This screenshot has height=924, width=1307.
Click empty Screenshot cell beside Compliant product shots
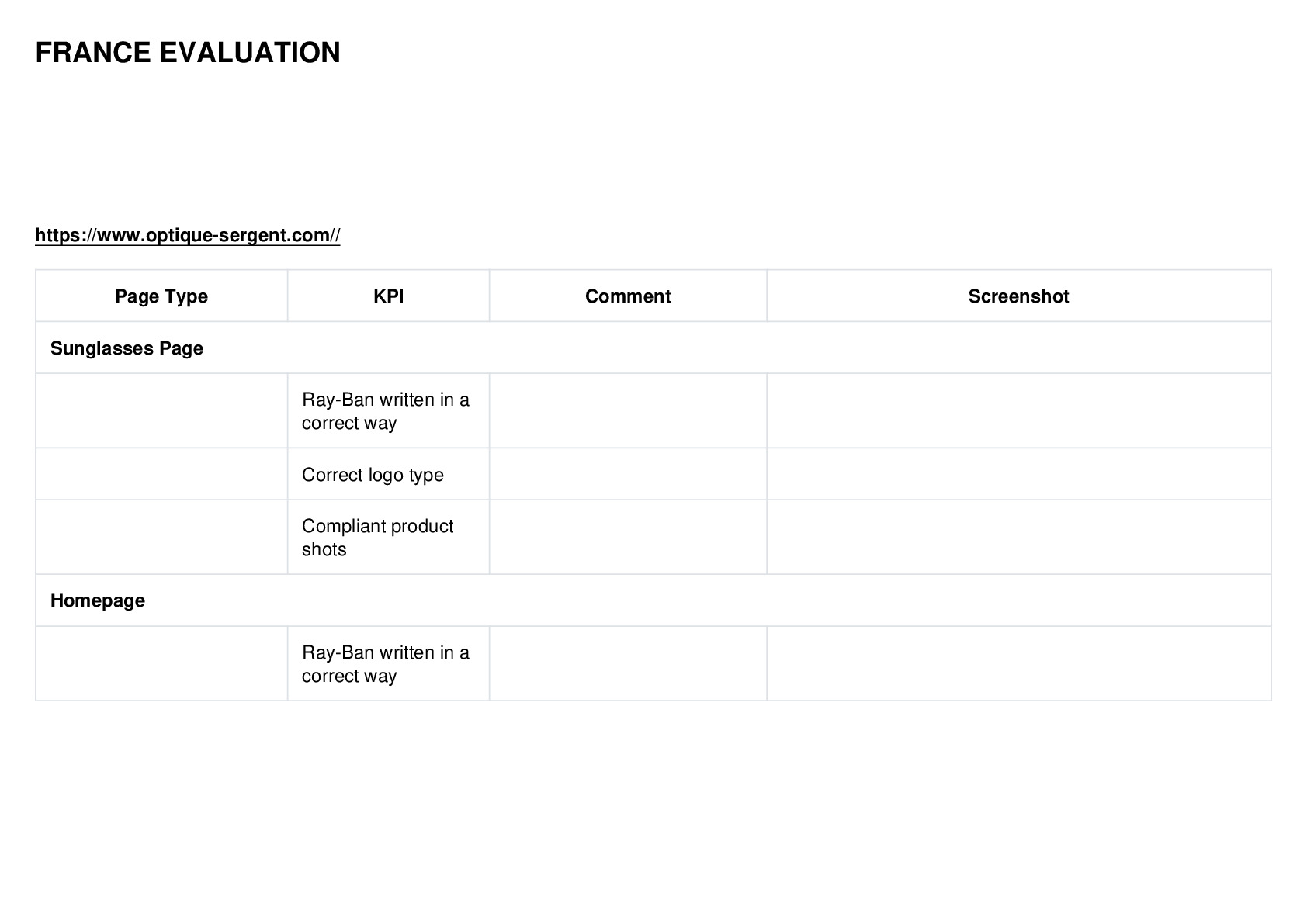[1019, 538]
